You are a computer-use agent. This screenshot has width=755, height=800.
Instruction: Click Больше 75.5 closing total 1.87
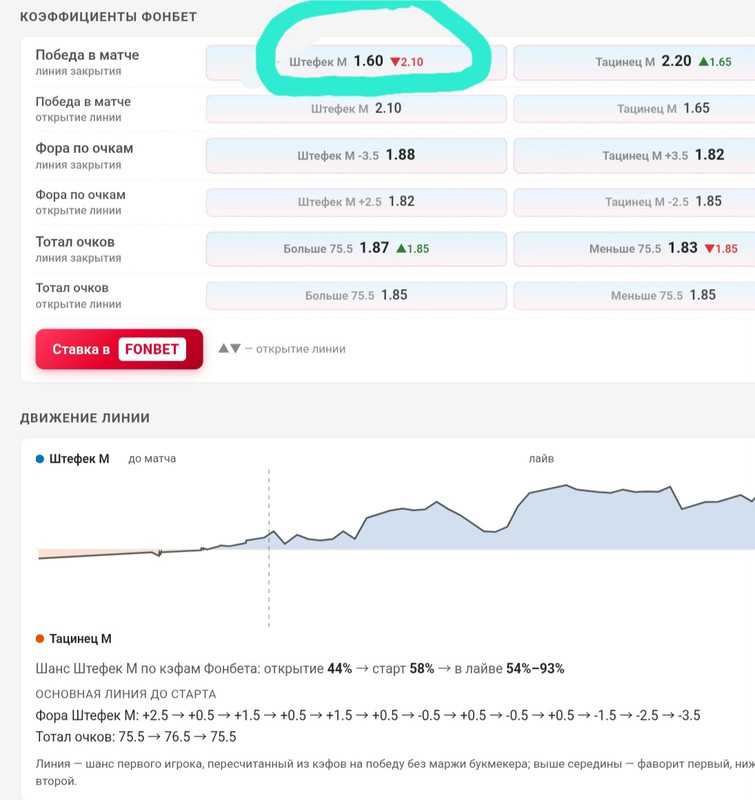356,249
